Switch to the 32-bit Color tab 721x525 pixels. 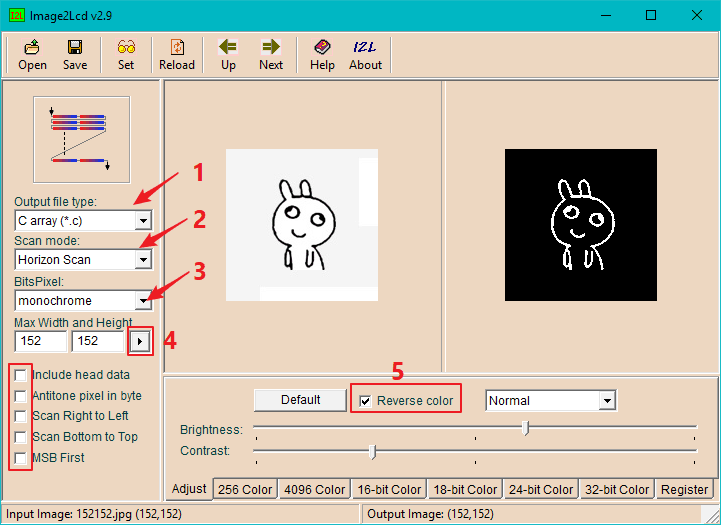617,490
